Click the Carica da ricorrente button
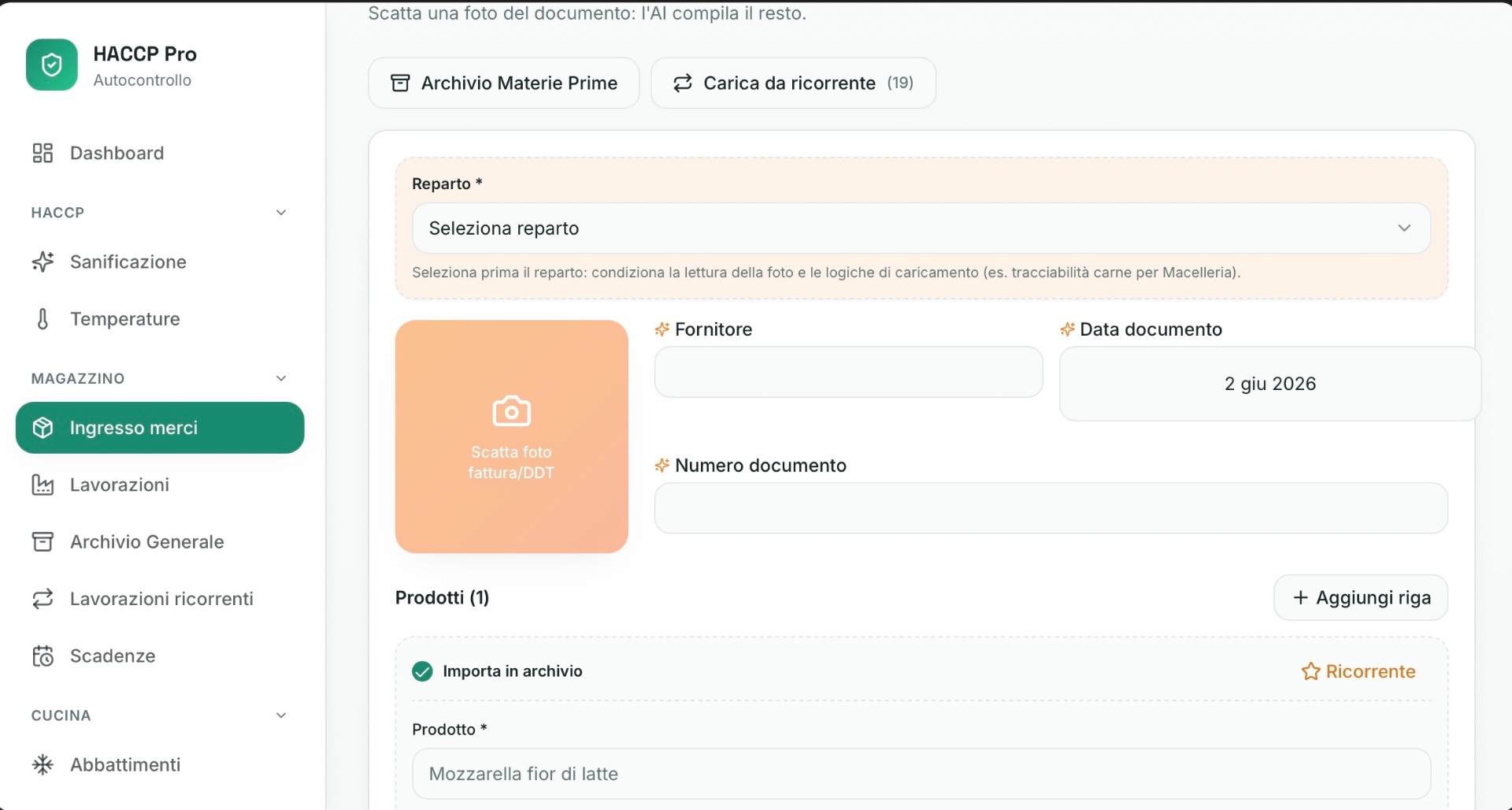Screen dimensions: 1512x810 click(794, 83)
